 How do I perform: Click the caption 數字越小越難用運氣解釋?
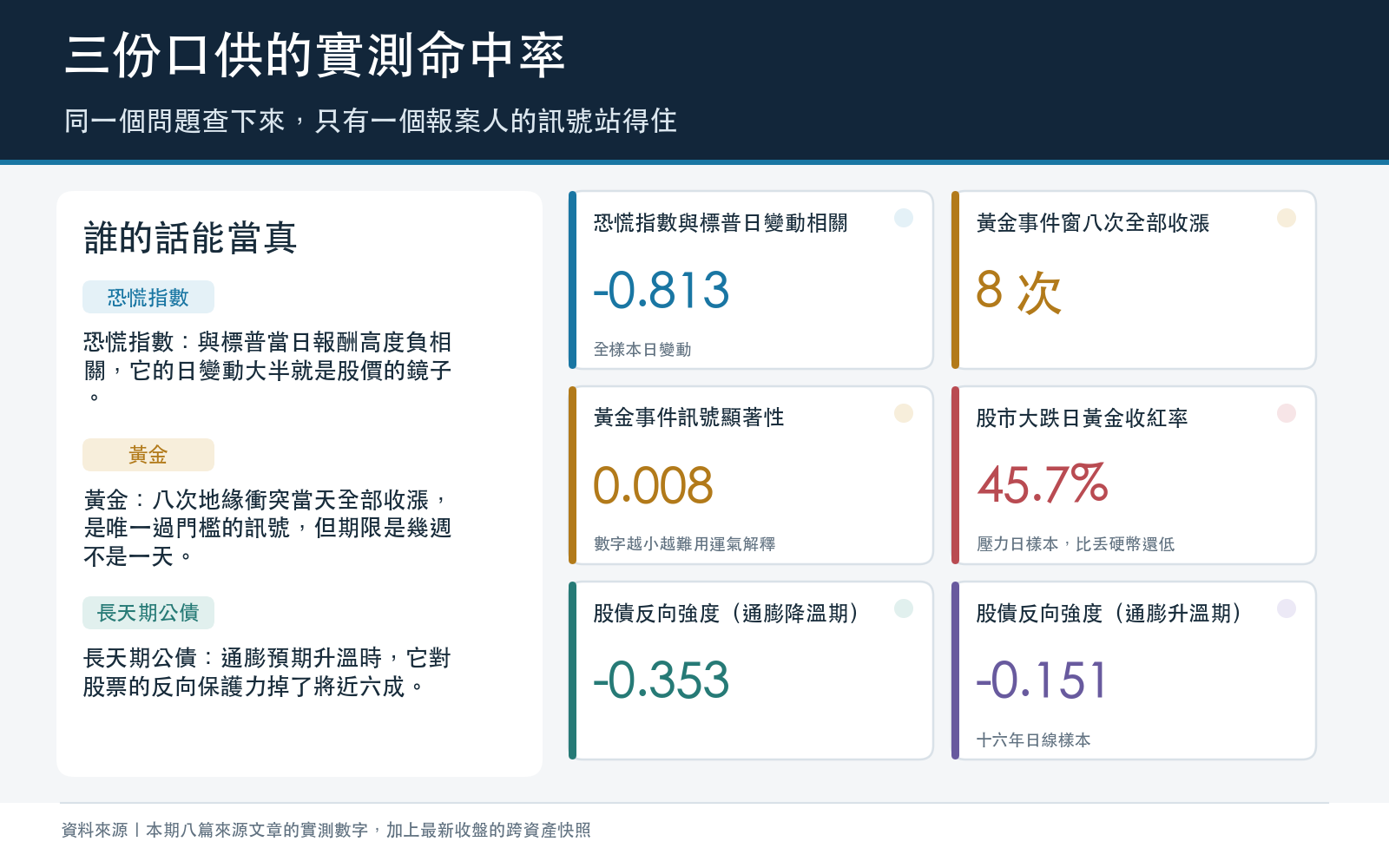[x=684, y=544]
